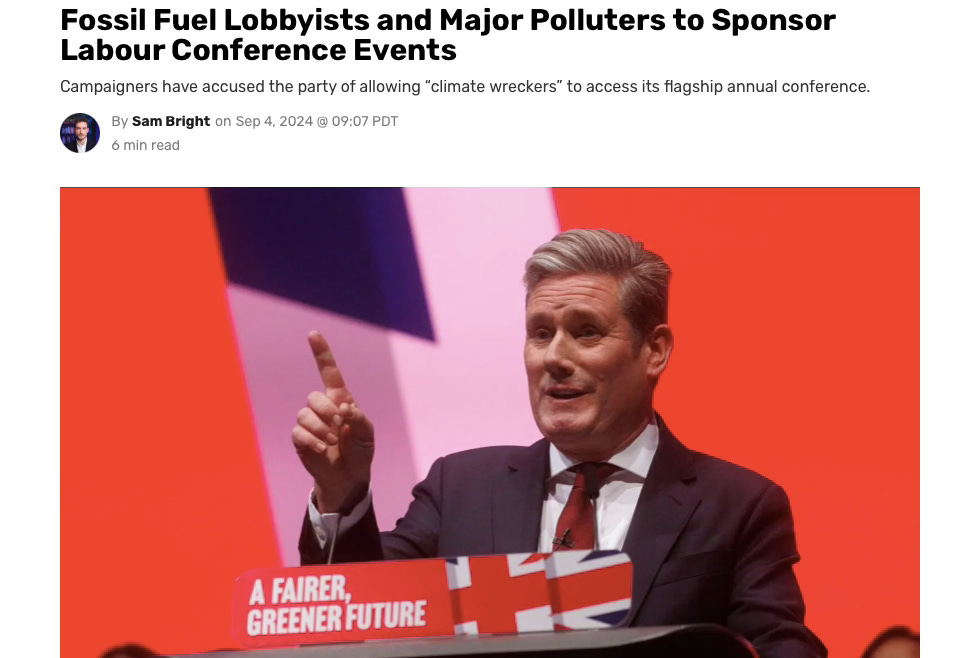Click Sam Bright's author avatar photo
The image size is (957, 658).
pyautogui.click(x=80, y=133)
